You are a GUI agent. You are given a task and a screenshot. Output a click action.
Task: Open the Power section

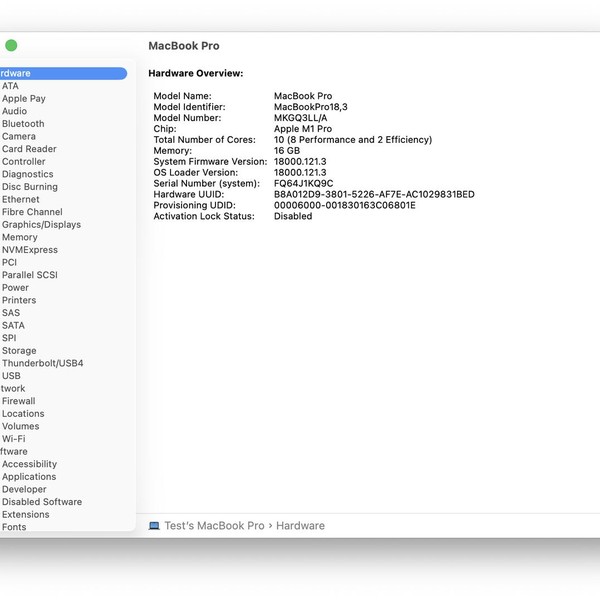click(15, 288)
